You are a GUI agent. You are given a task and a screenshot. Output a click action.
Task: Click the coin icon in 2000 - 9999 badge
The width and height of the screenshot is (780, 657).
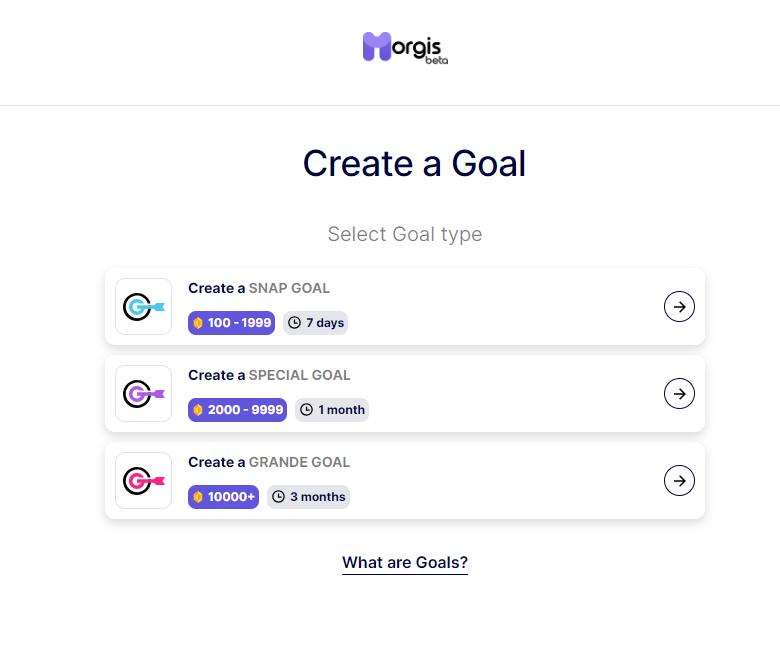tap(198, 410)
